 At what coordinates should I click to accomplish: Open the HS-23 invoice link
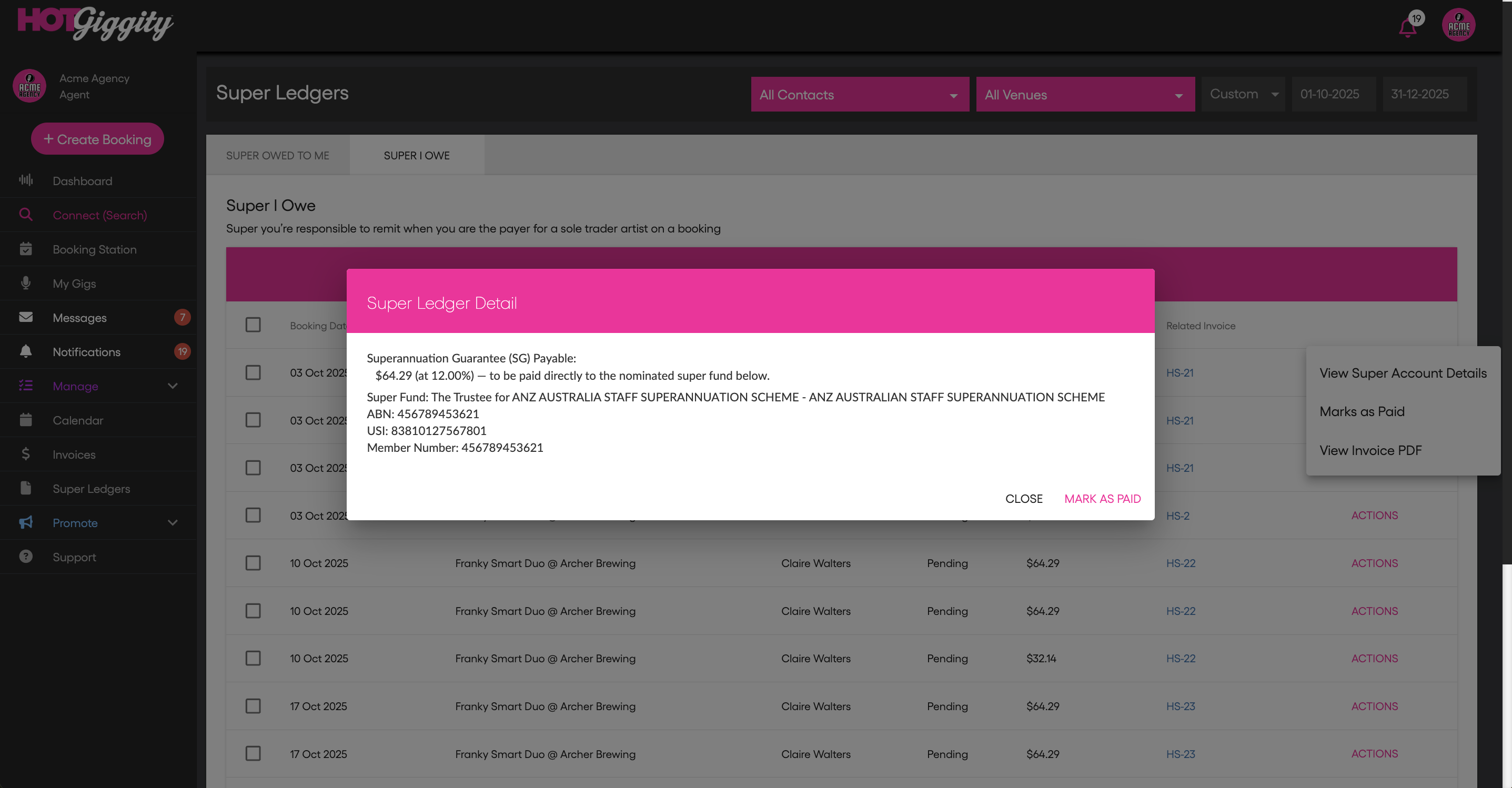1180,706
